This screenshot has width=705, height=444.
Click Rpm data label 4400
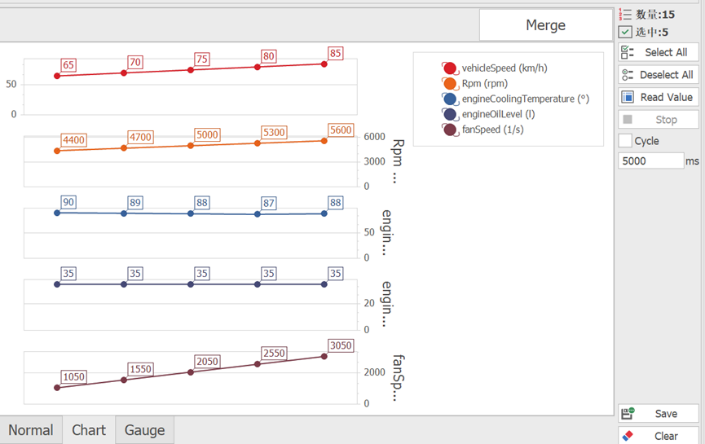[x=74, y=140]
